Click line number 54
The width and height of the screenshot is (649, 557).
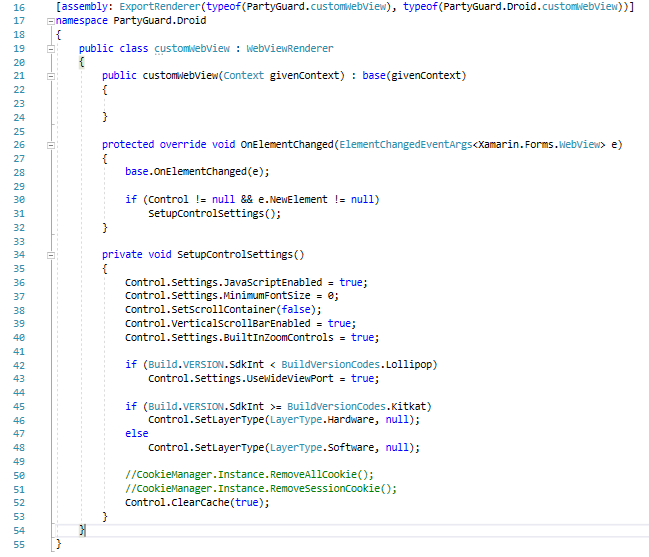[19, 531]
